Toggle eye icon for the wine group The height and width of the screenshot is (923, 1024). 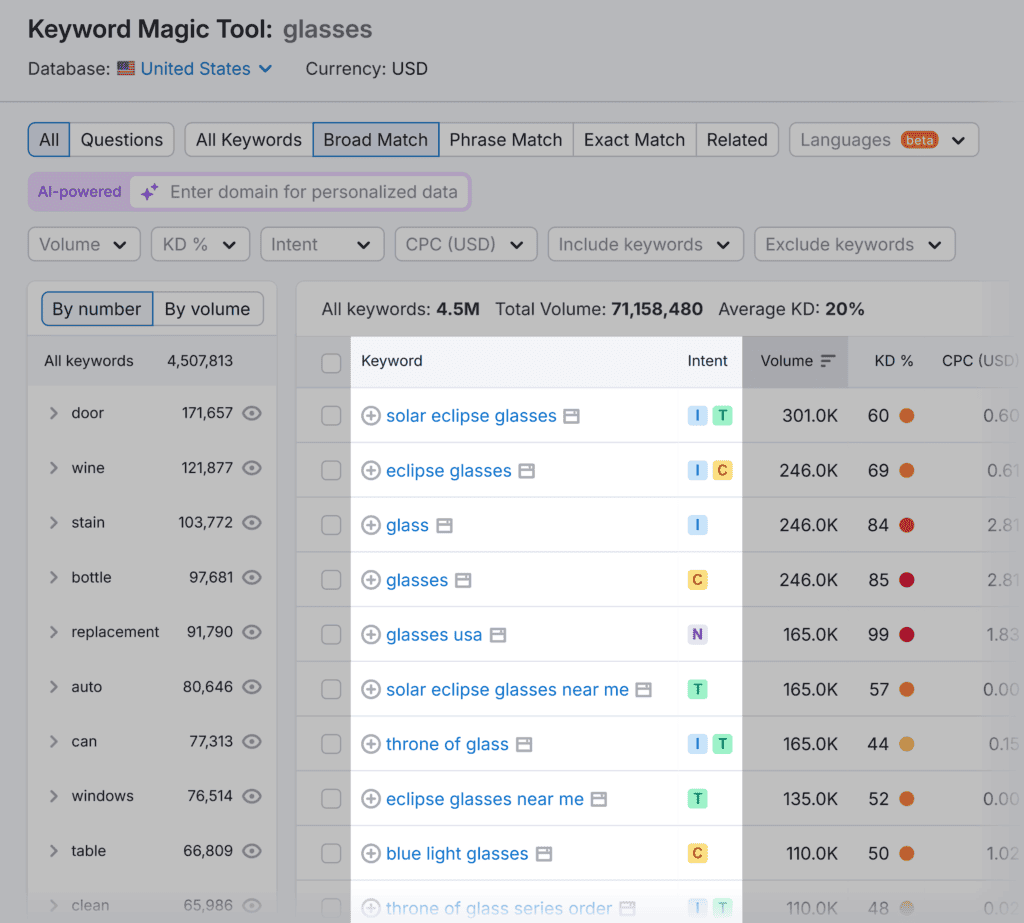click(x=252, y=468)
